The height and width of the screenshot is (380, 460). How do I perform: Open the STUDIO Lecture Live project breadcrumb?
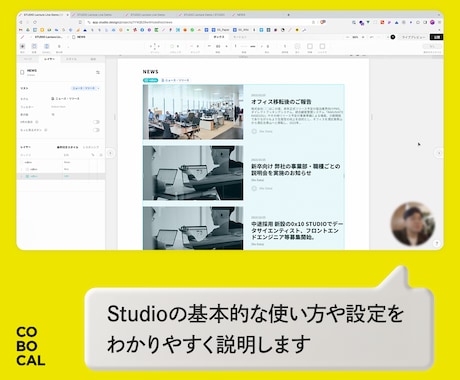(x=48, y=37)
